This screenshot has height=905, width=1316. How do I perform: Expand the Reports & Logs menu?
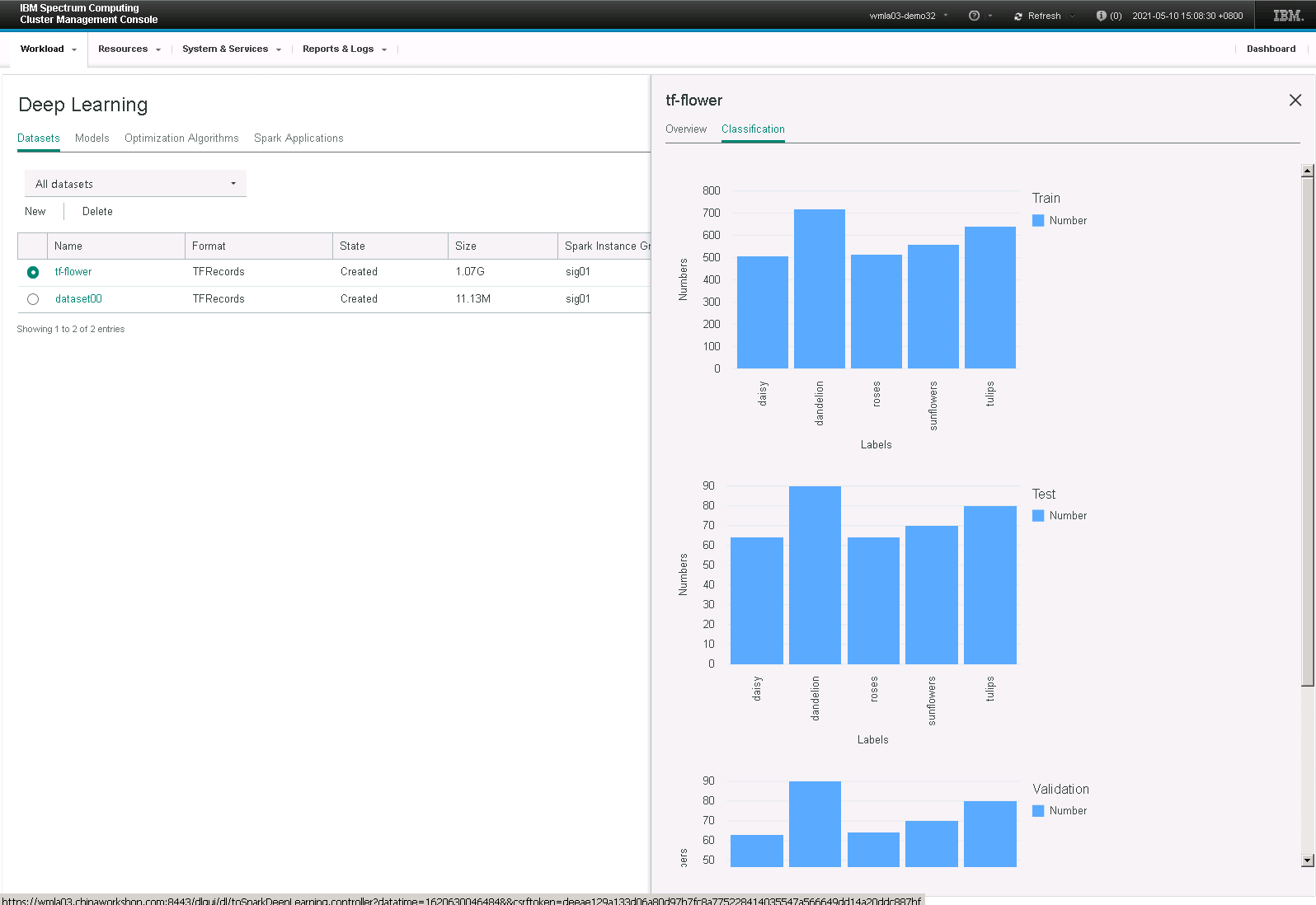tap(345, 49)
